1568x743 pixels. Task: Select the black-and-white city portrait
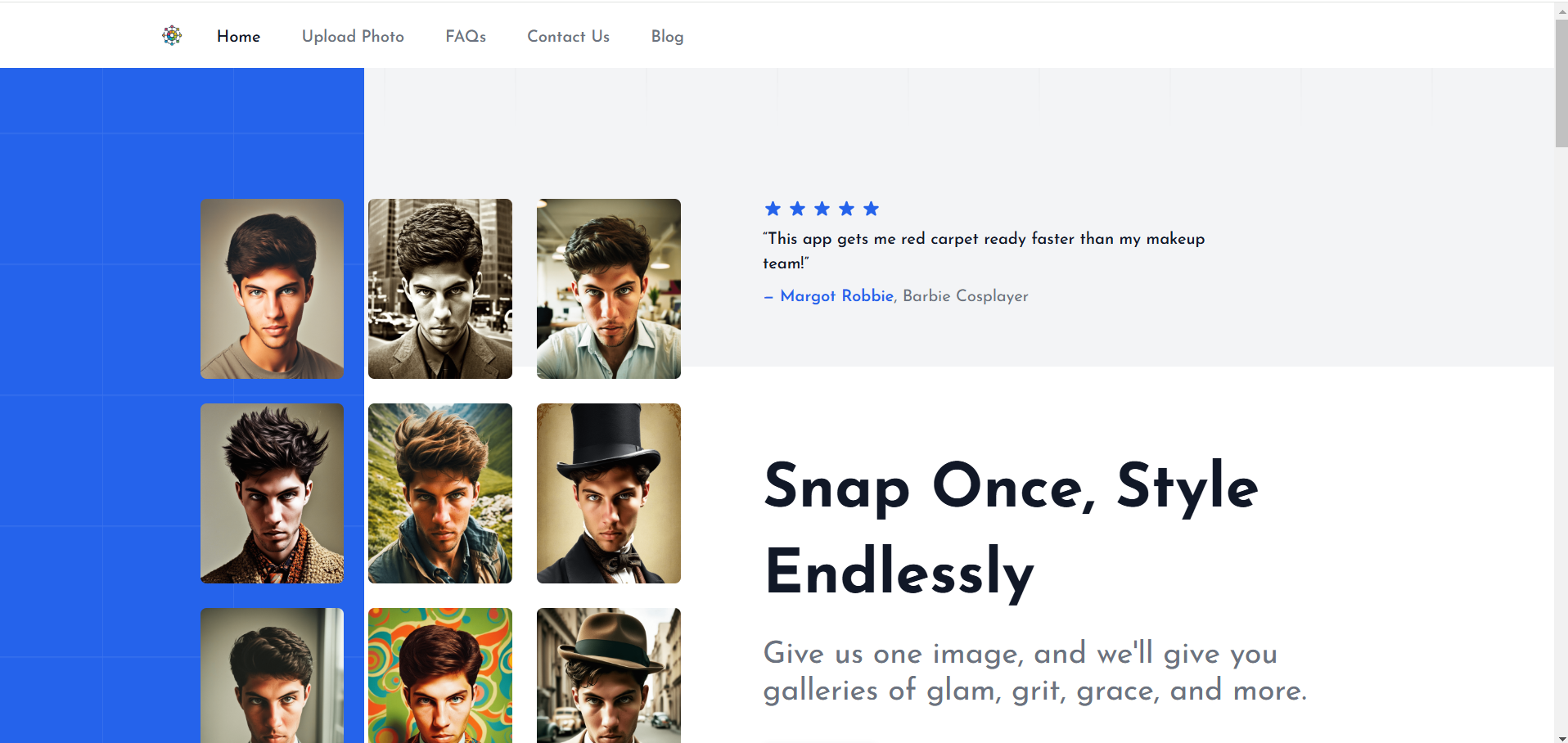pos(440,289)
